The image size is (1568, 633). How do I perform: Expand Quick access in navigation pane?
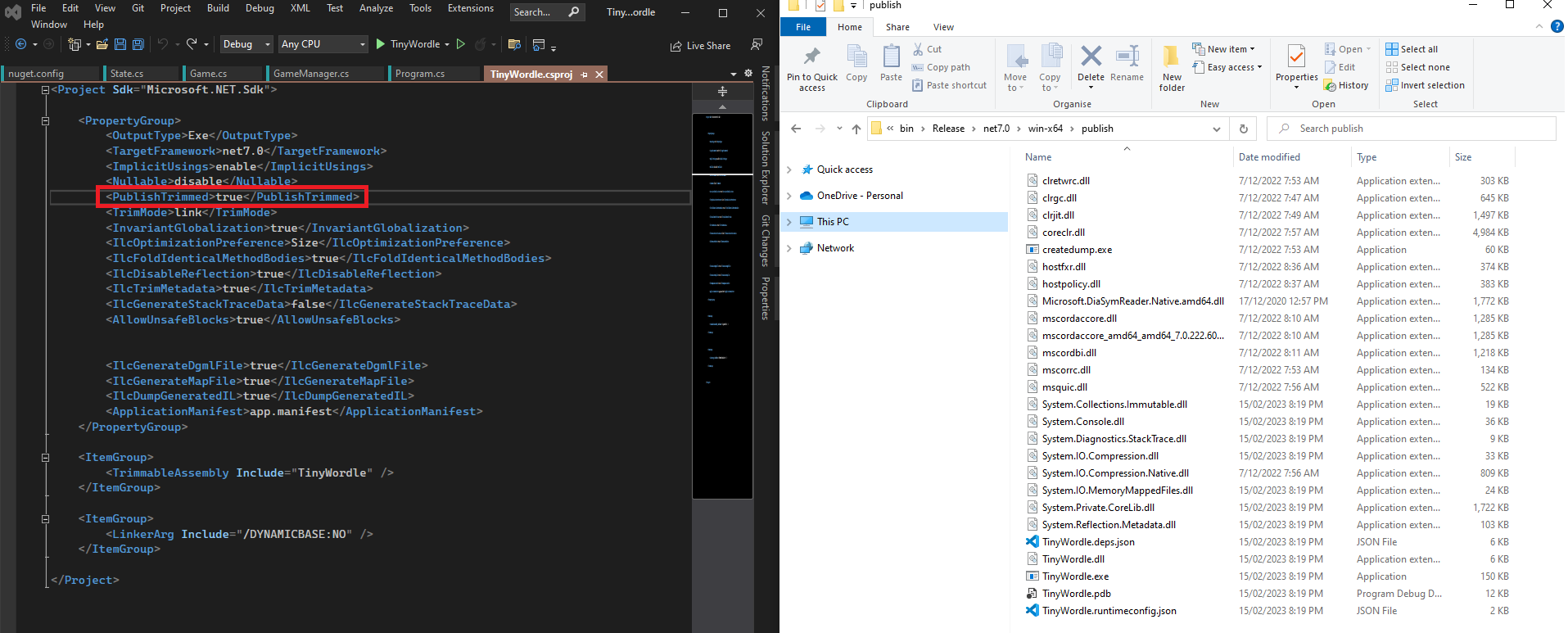point(789,170)
